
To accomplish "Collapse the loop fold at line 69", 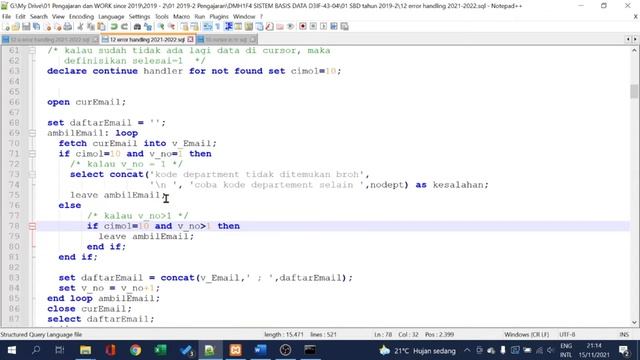I will 32,133.
